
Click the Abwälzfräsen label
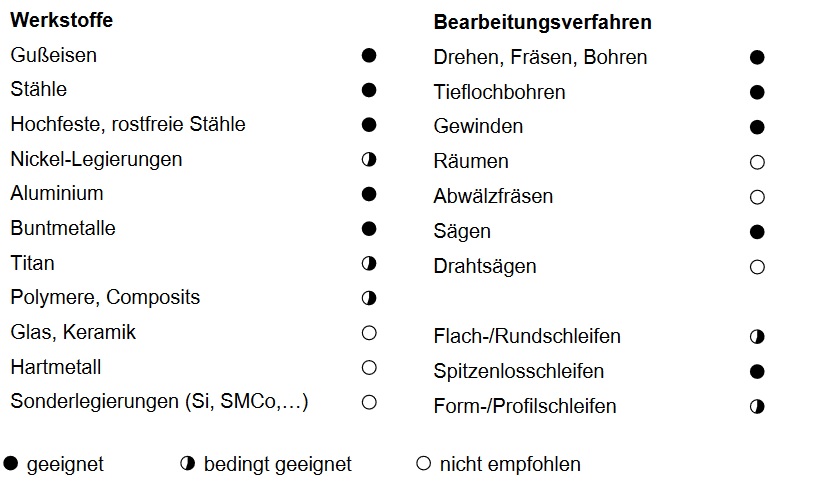(493, 196)
